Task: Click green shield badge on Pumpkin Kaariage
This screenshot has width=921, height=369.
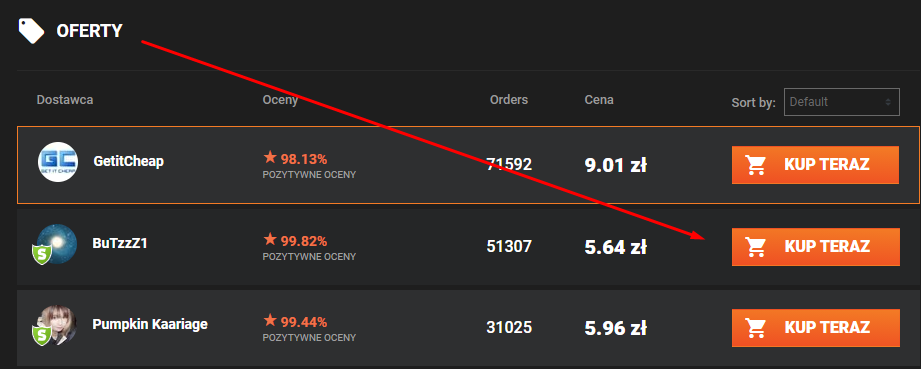Action: 42,335
